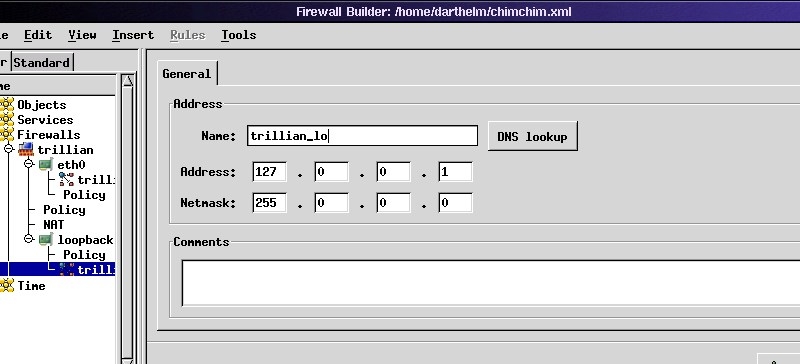800x364 pixels.
Task: Click the eth0 interface card icon
Action: 46,164
